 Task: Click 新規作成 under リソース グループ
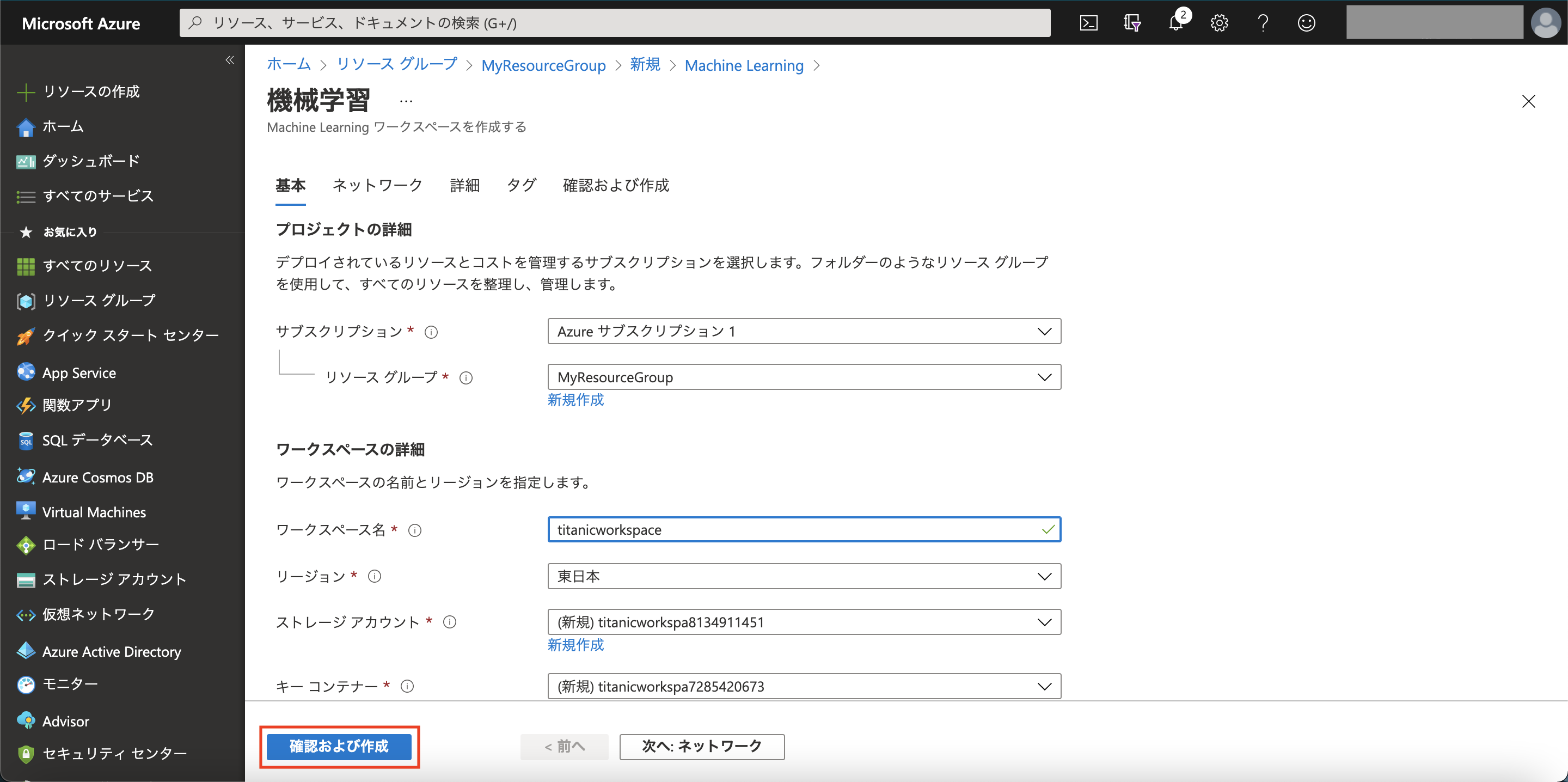575,400
